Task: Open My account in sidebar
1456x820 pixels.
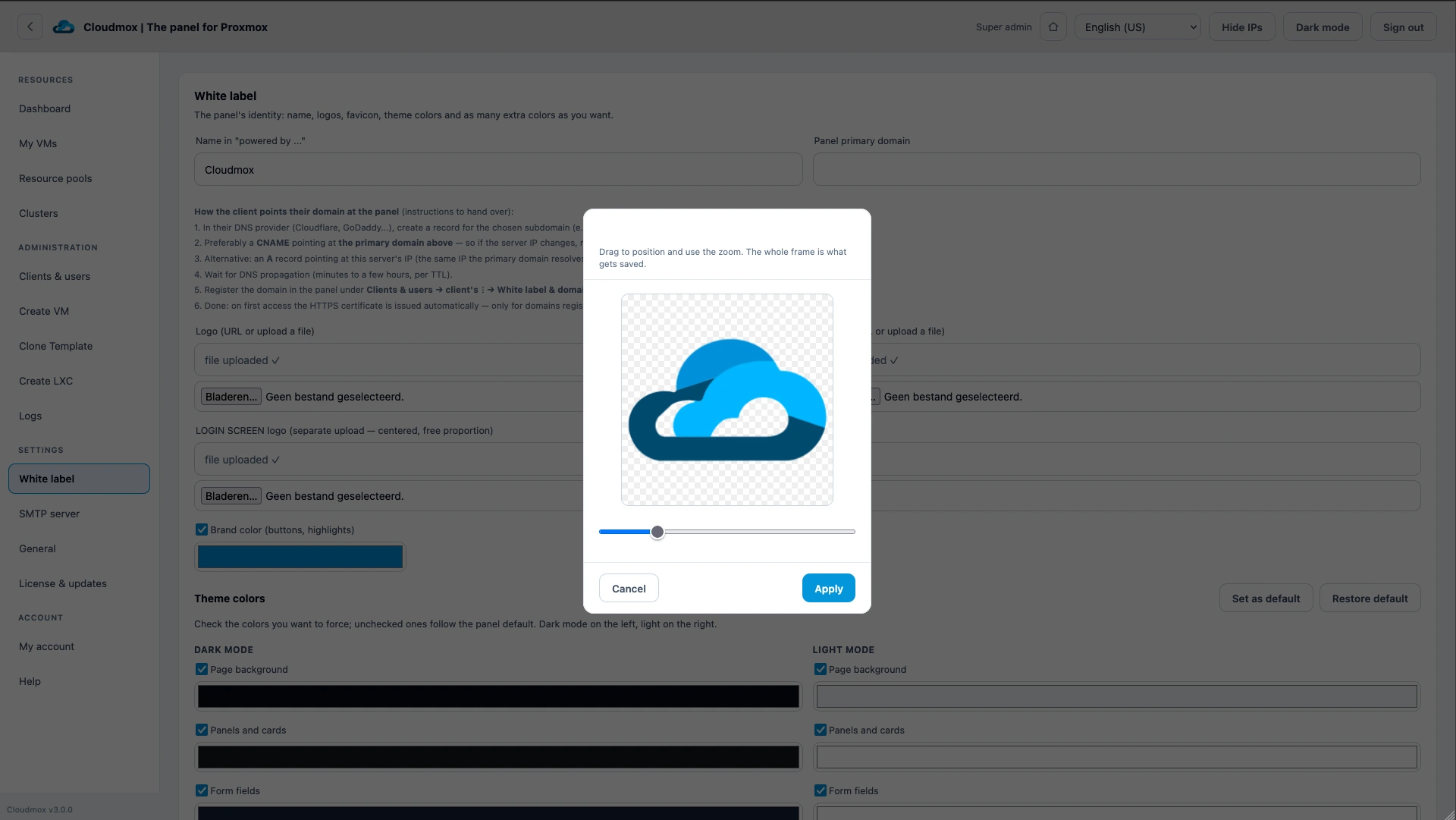Action: (79, 646)
